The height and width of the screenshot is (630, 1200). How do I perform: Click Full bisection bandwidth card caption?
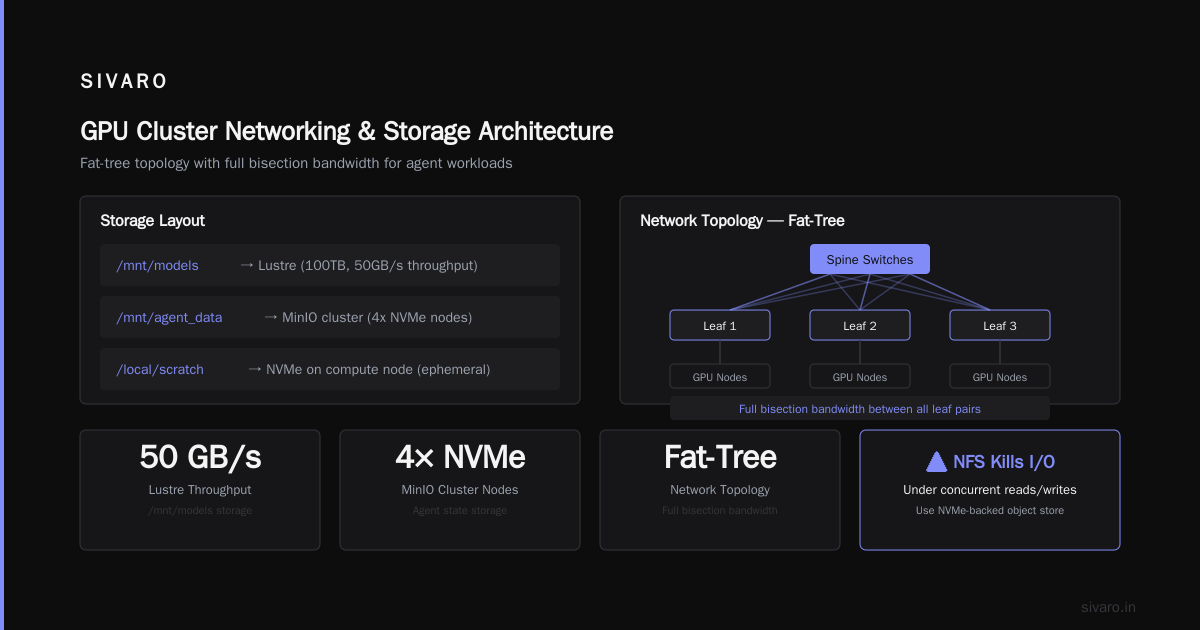coord(720,511)
